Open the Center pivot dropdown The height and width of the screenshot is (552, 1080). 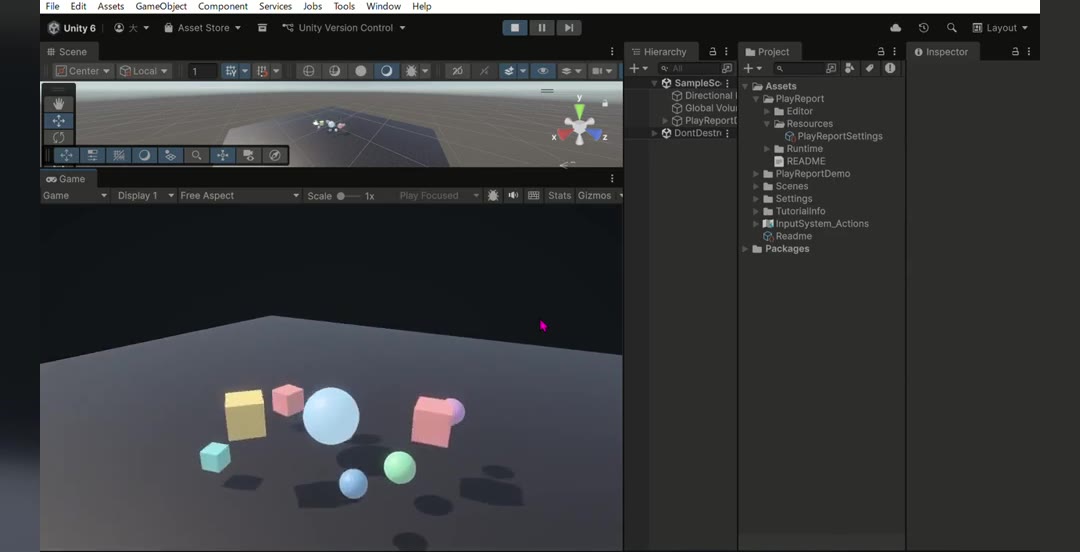point(83,71)
